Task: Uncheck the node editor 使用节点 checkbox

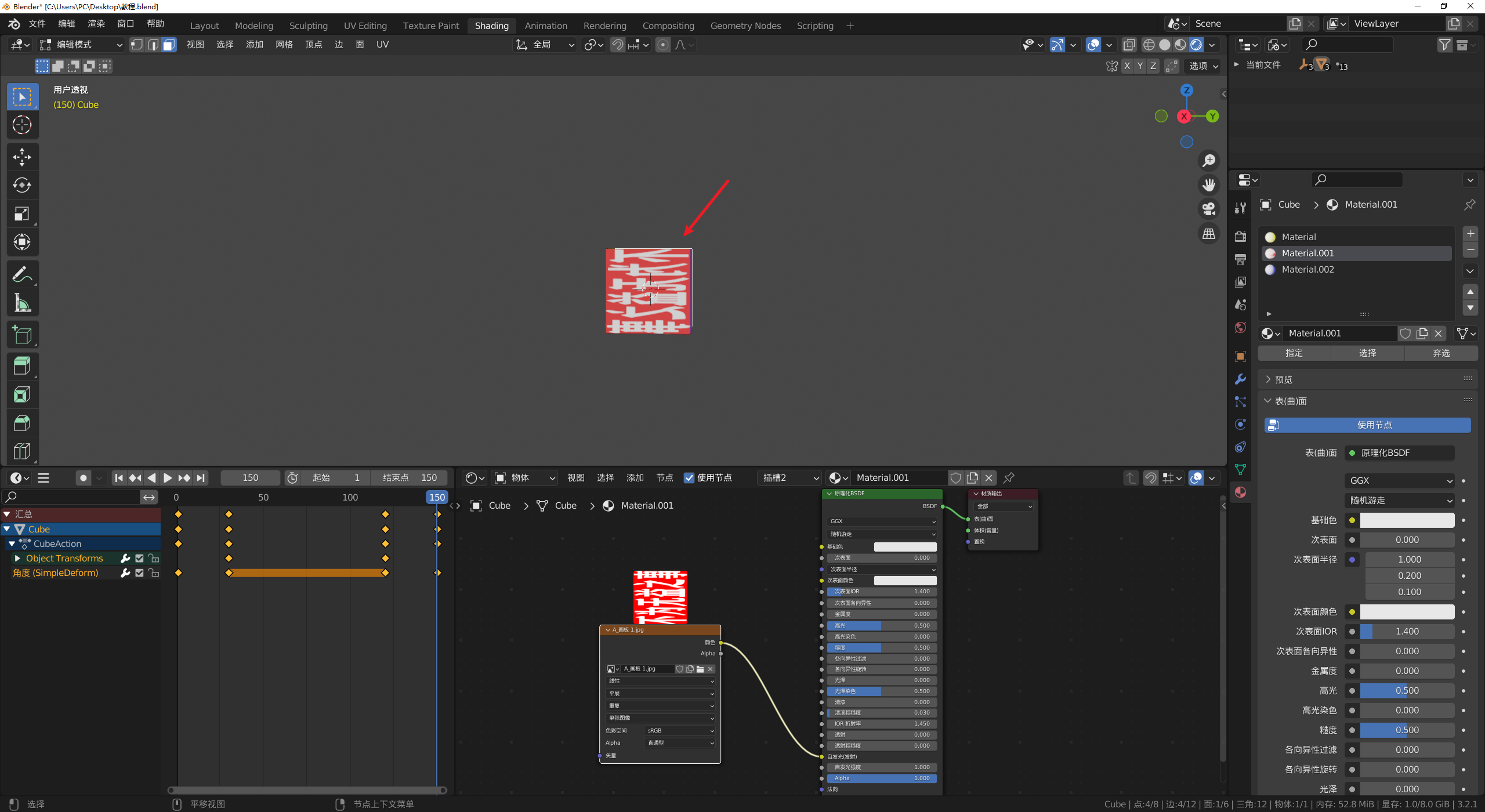Action: [x=689, y=478]
